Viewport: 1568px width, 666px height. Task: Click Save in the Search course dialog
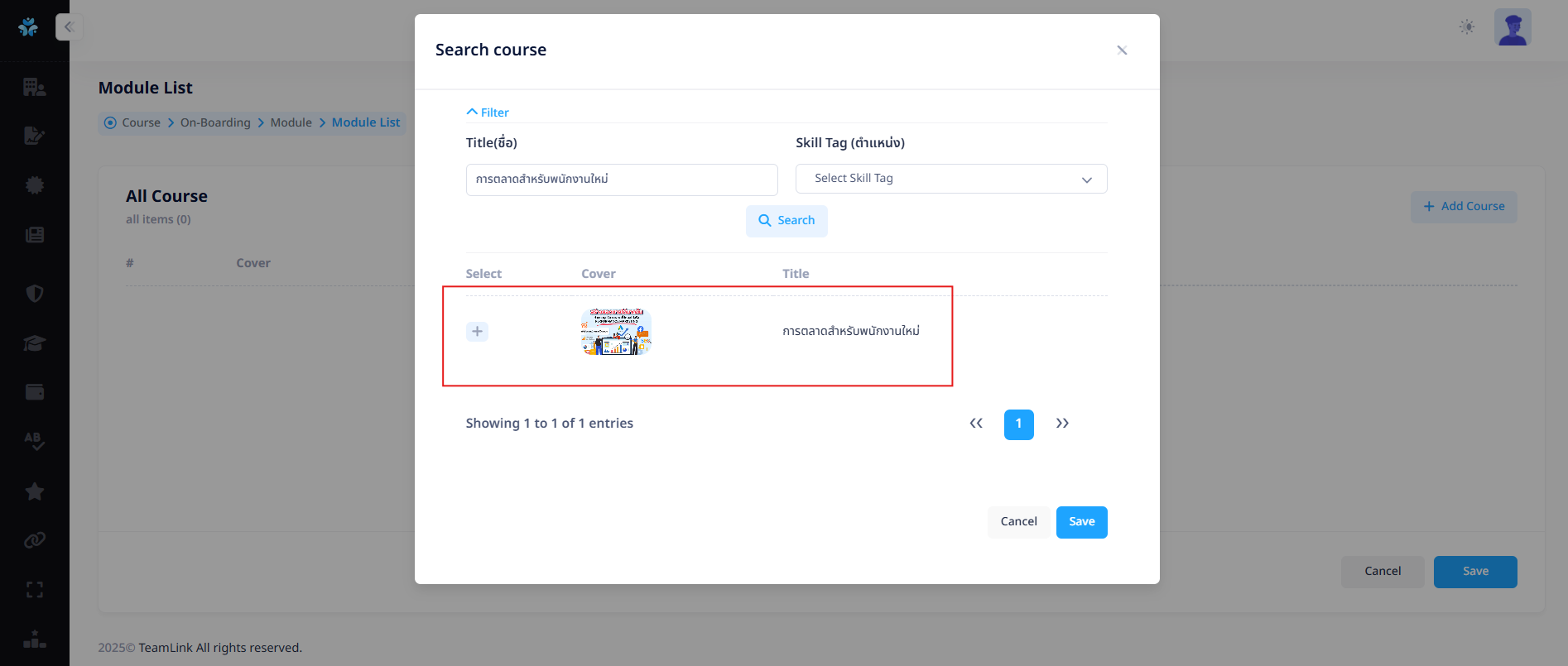pyautogui.click(x=1081, y=522)
